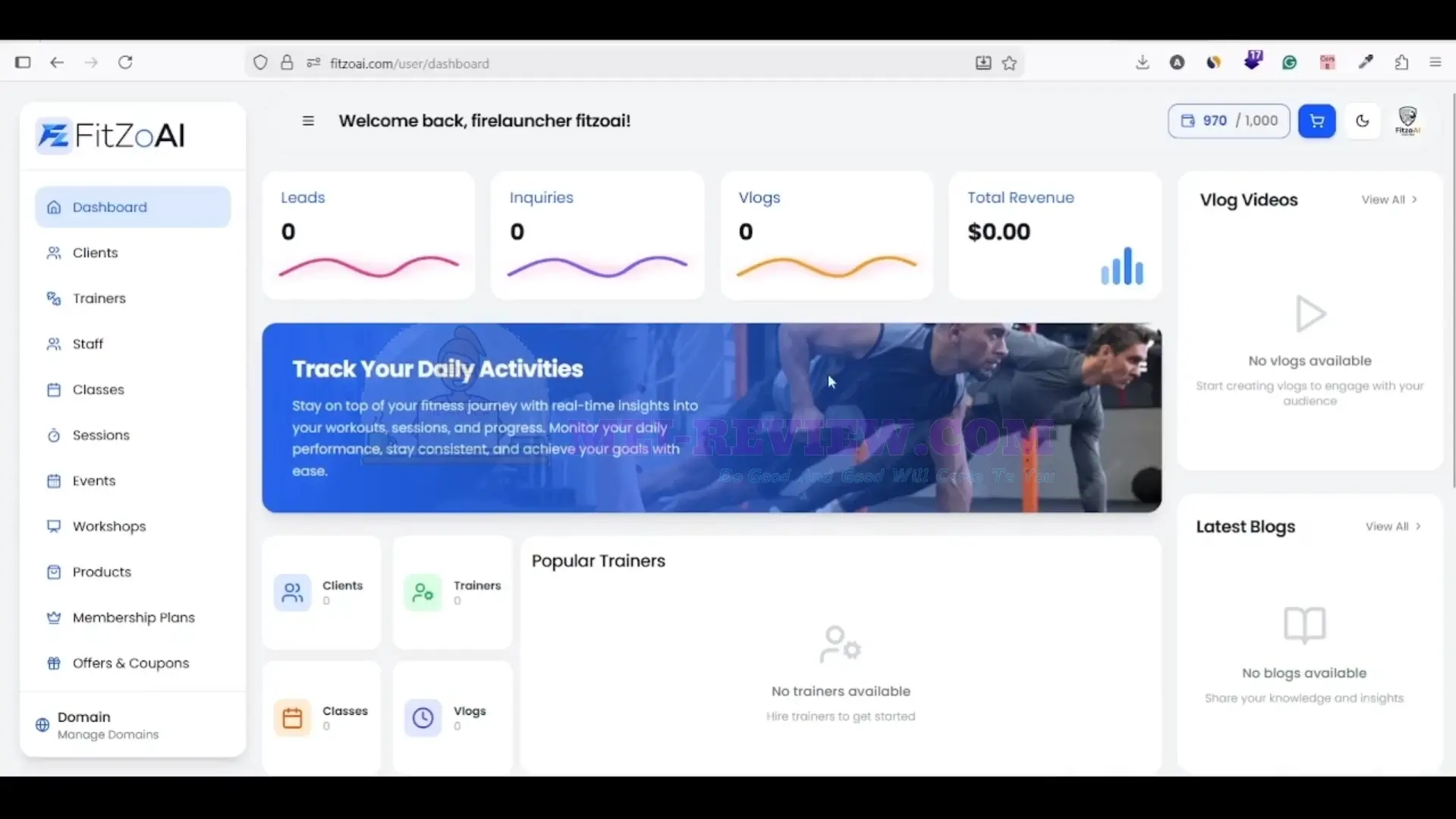
Task: Toggle dark mode with moon icon
Action: click(1363, 121)
